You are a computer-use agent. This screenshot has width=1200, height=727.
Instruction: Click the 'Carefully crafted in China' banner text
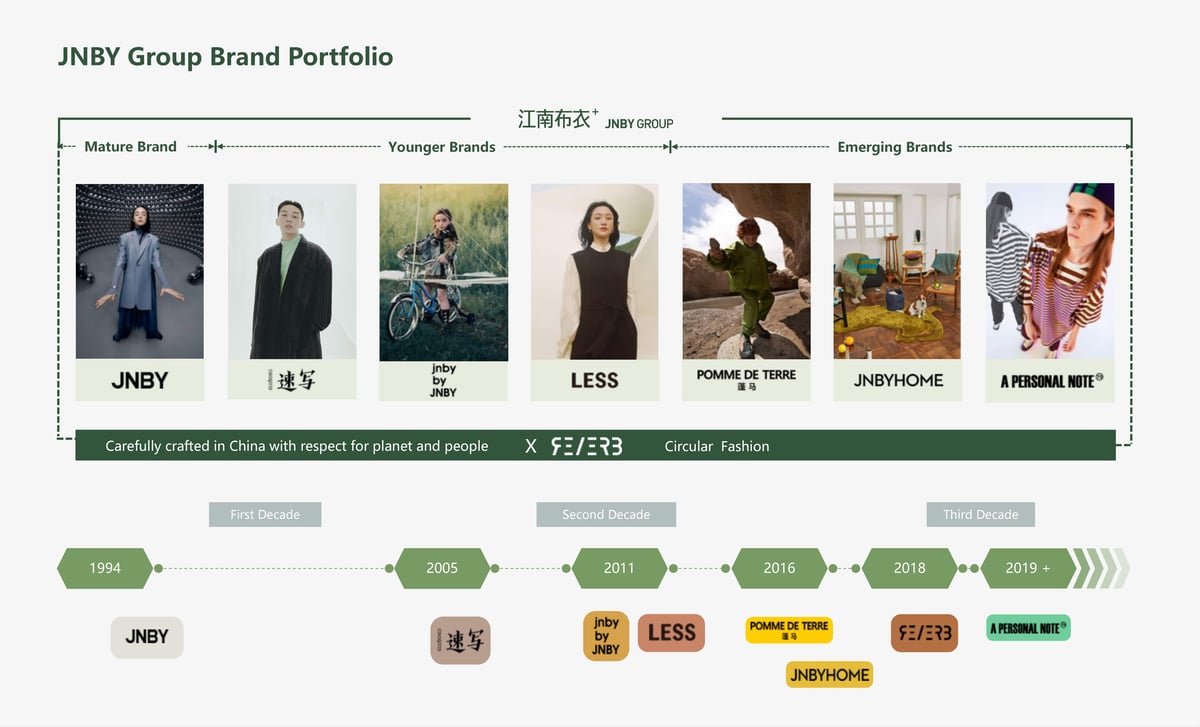pos(297,446)
